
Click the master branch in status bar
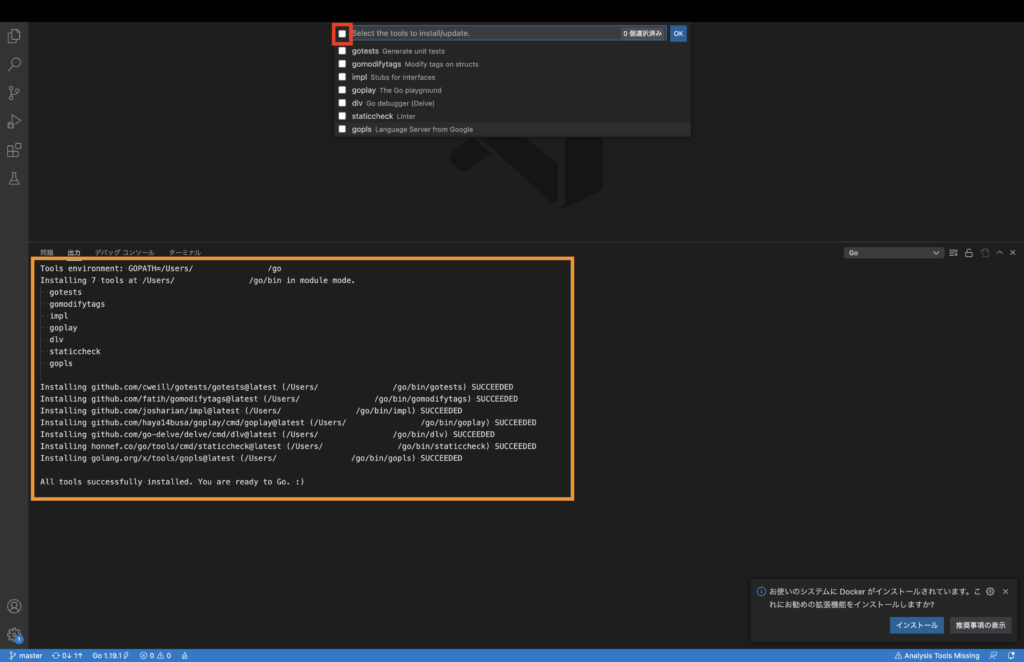pos(26,656)
